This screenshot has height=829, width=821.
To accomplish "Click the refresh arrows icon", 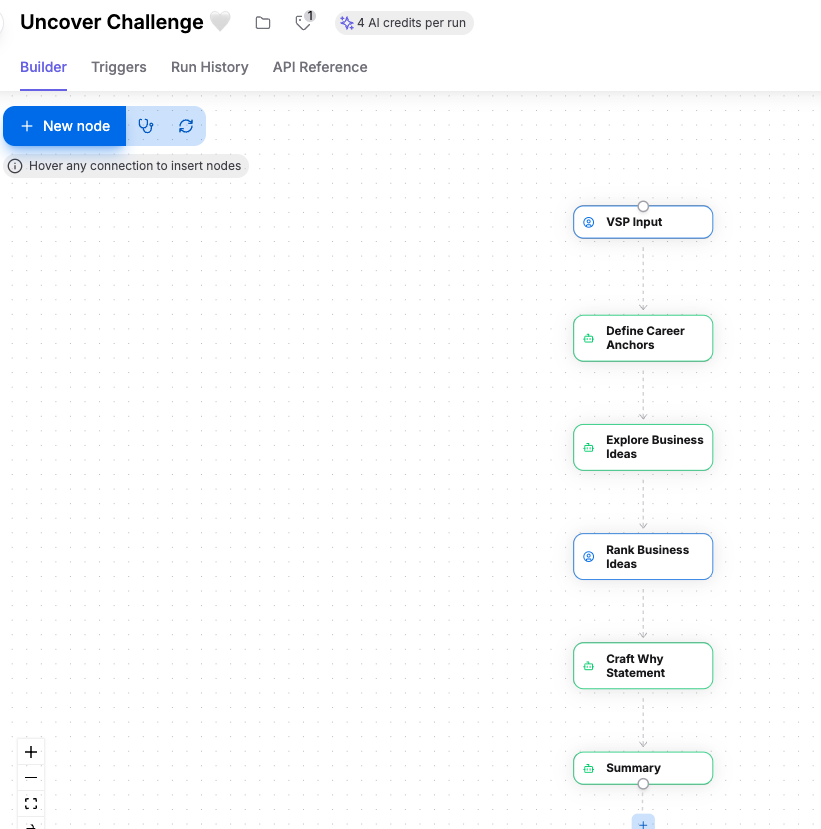I will 186,126.
